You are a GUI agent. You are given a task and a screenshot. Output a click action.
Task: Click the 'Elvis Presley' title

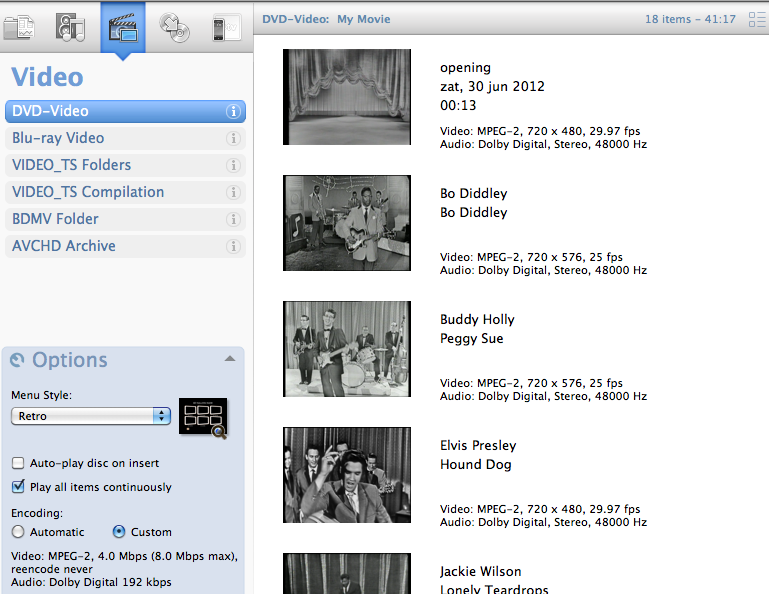pos(478,445)
